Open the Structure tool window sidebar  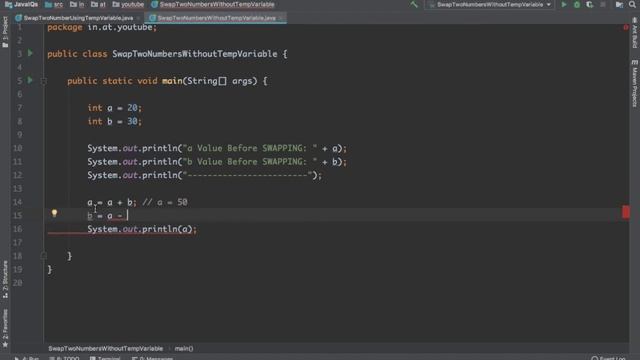[5, 279]
